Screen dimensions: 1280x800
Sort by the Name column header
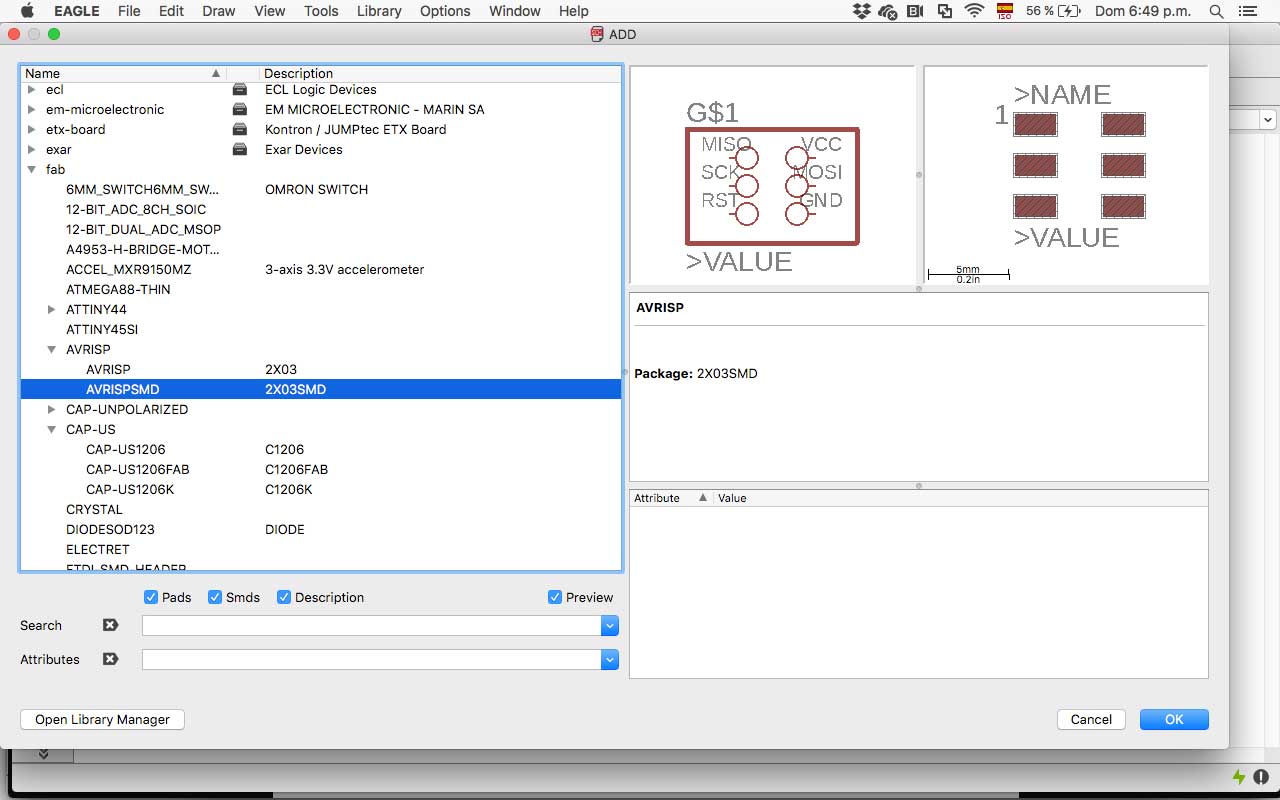[124, 73]
